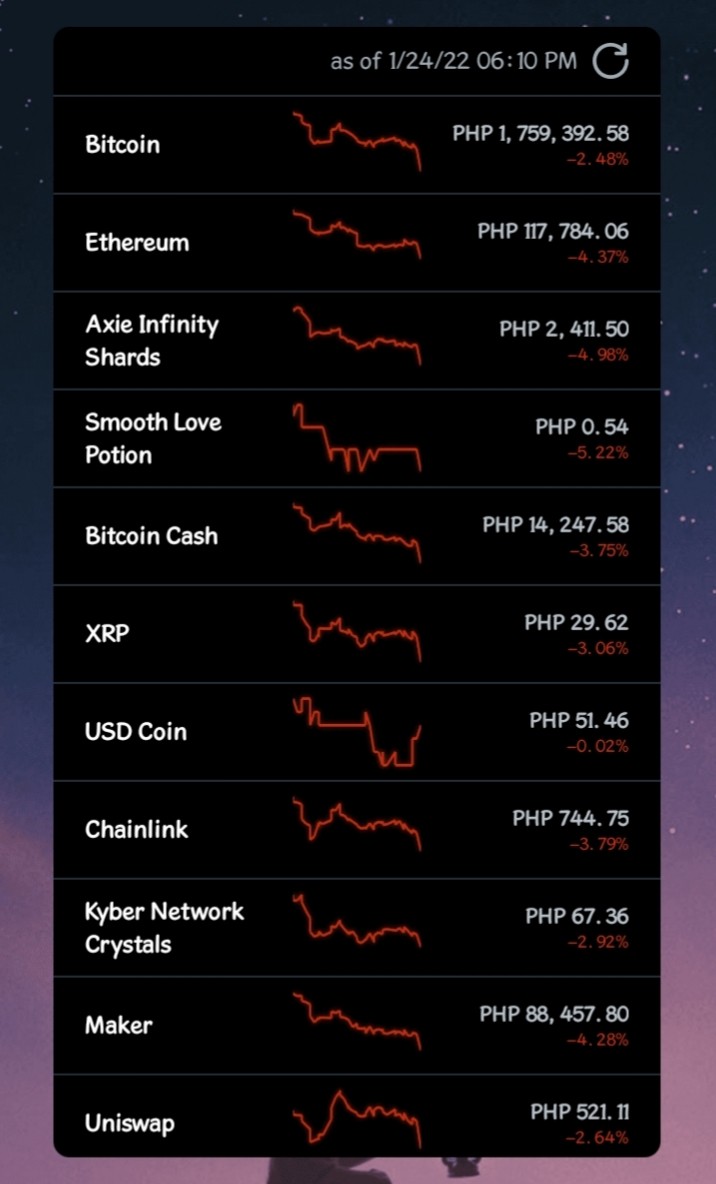Open the Uniswap row
716x1184 pixels.
click(357, 1115)
